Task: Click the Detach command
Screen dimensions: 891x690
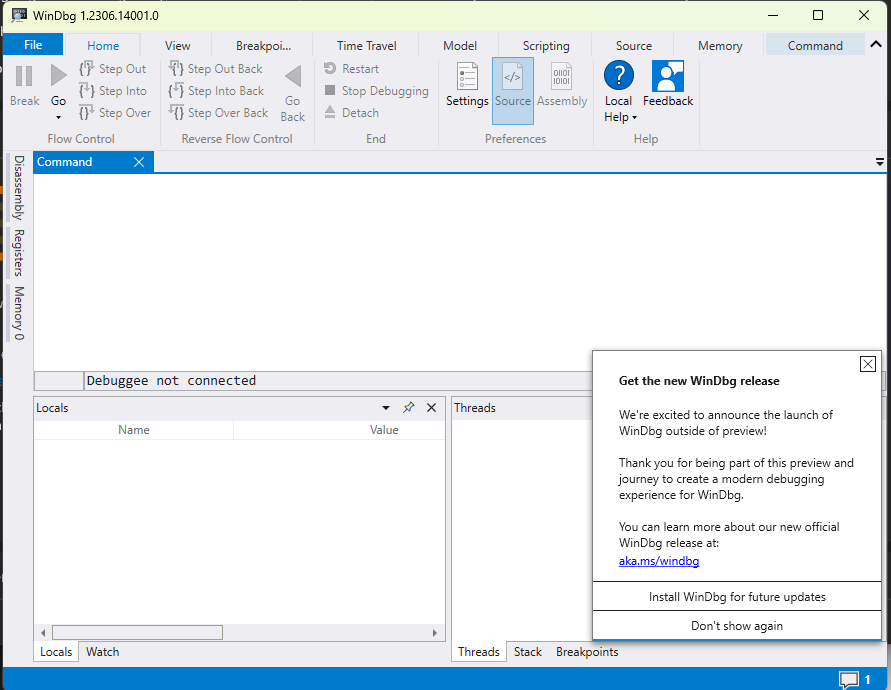Action: coord(351,113)
